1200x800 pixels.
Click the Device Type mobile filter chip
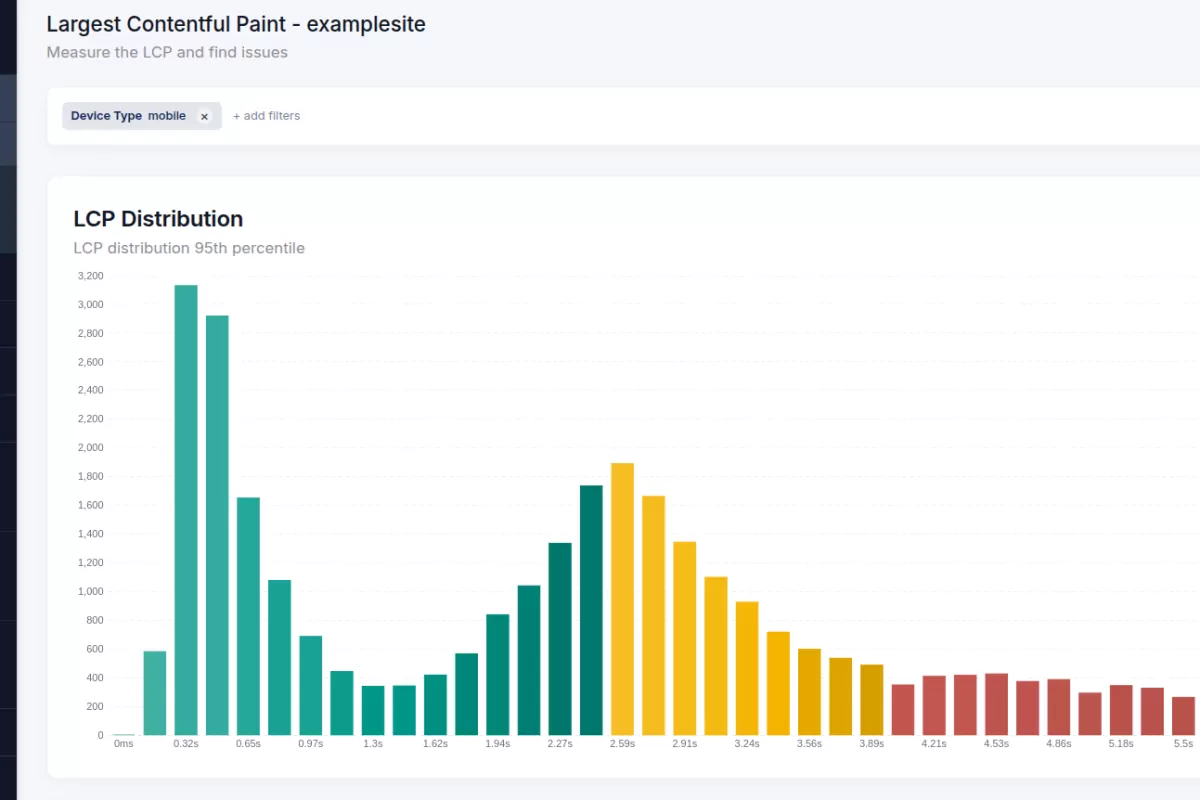(x=128, y=115)
